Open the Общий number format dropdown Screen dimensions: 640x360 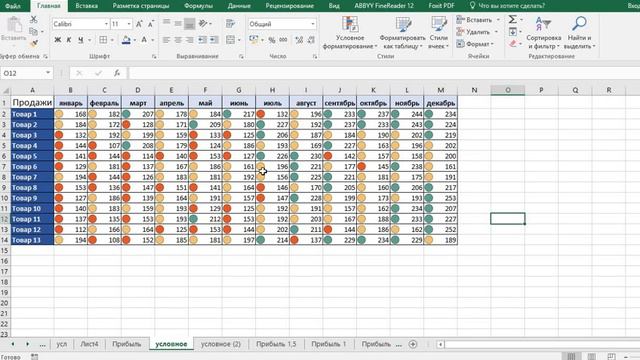pyautogui.click(x=313, y=24)
